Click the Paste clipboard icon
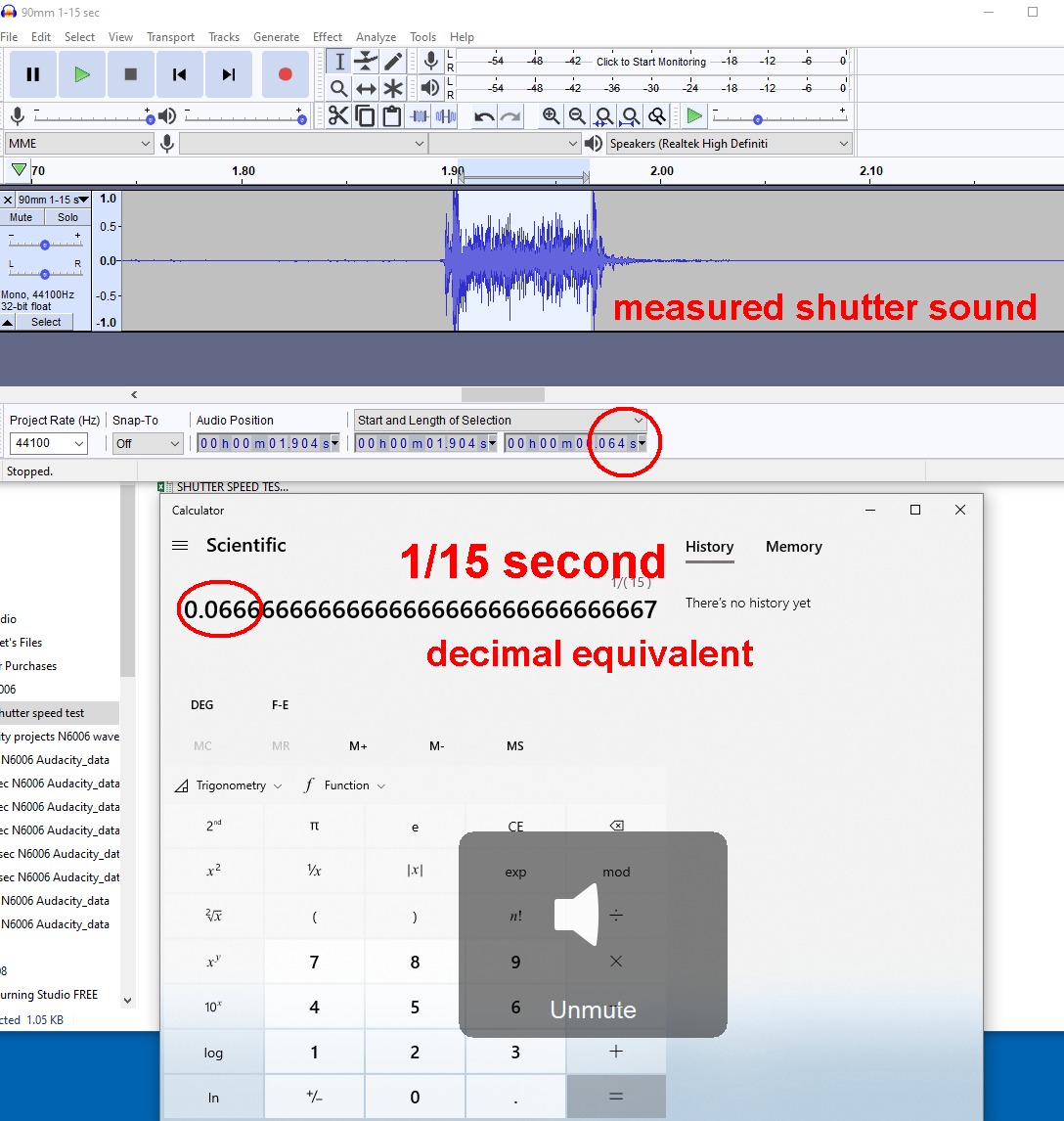 [391, 115]
